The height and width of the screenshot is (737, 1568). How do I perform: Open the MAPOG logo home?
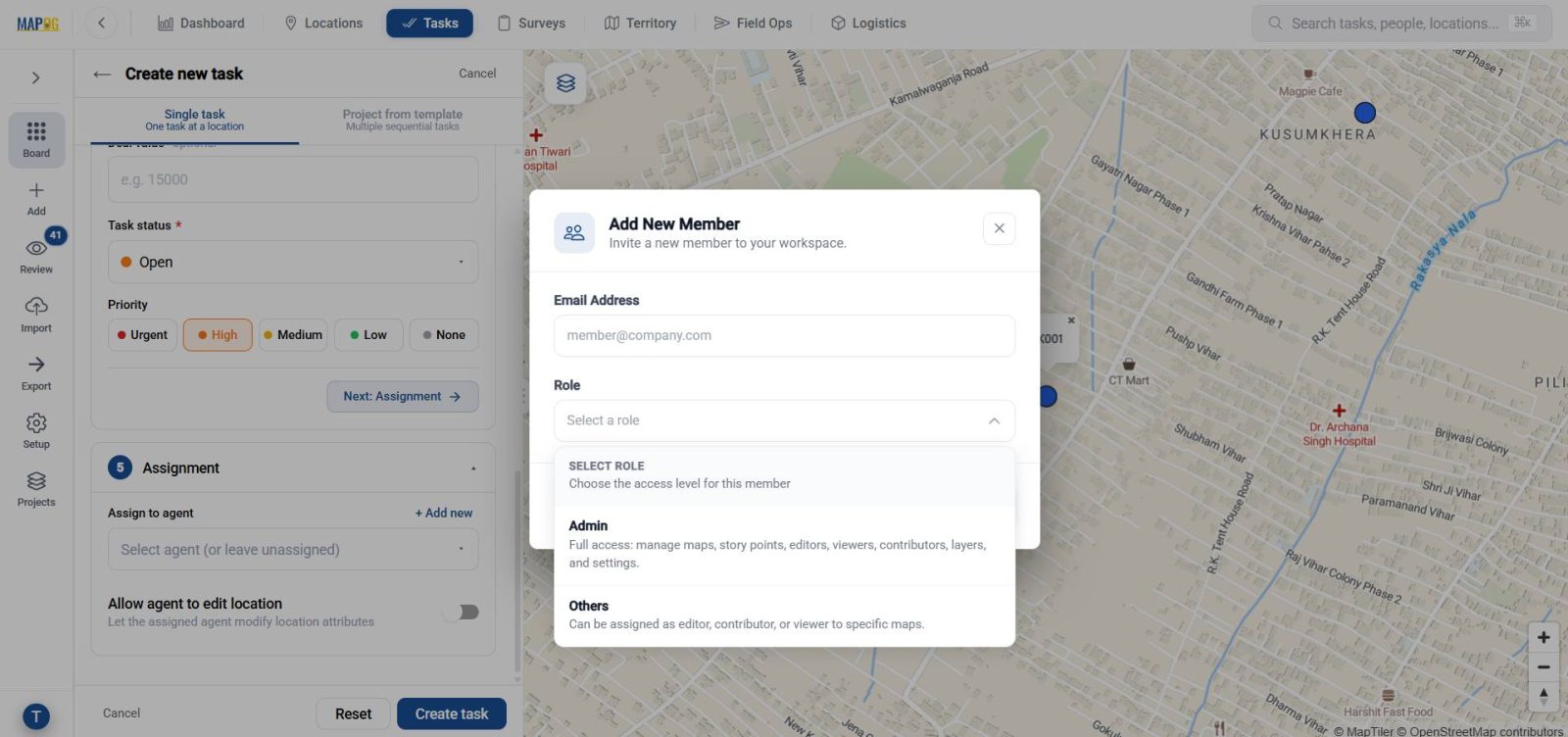click(x=37, y=24)
